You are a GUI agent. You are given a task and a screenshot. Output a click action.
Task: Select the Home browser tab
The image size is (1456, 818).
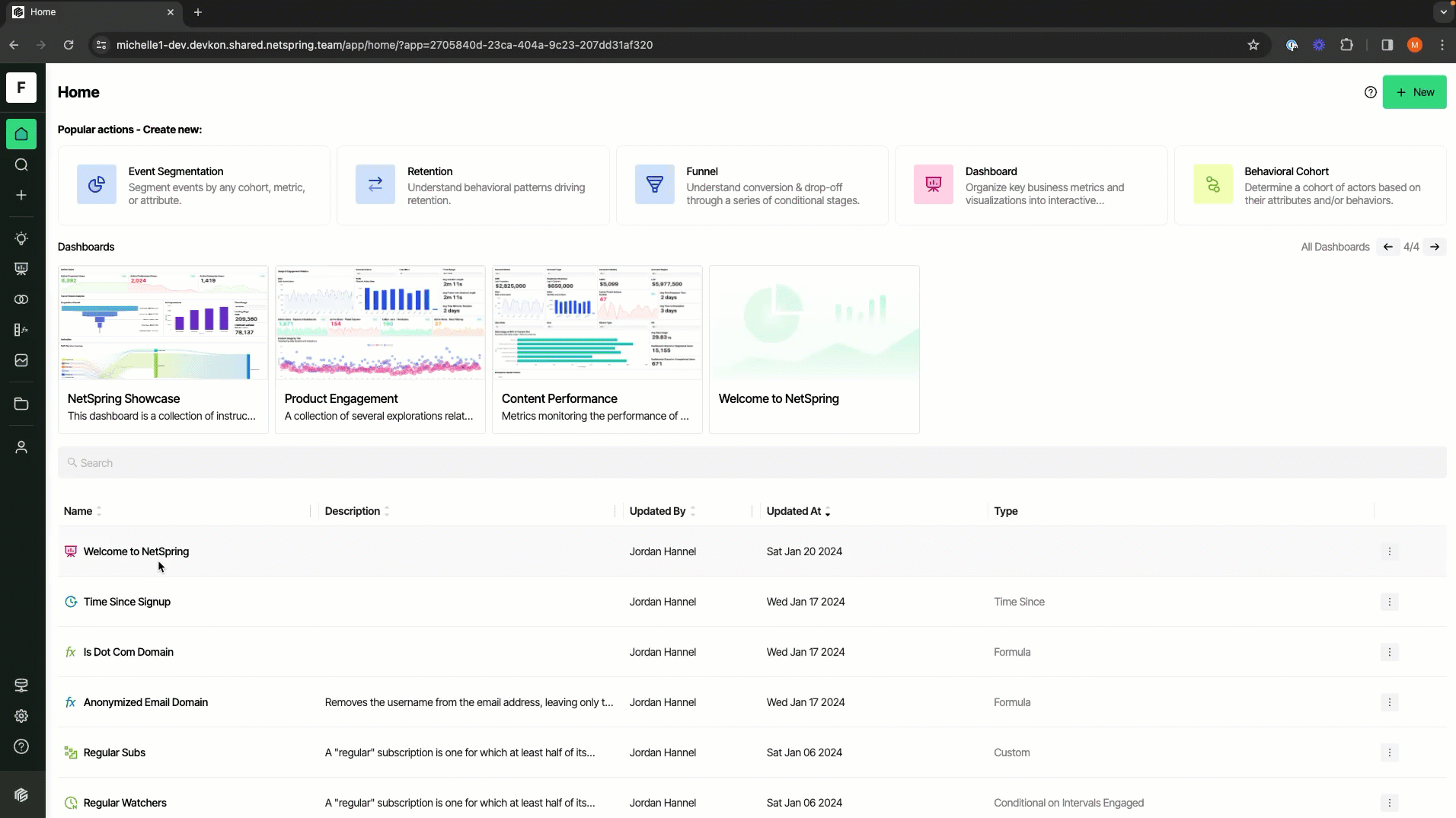[x=95, y=12]
